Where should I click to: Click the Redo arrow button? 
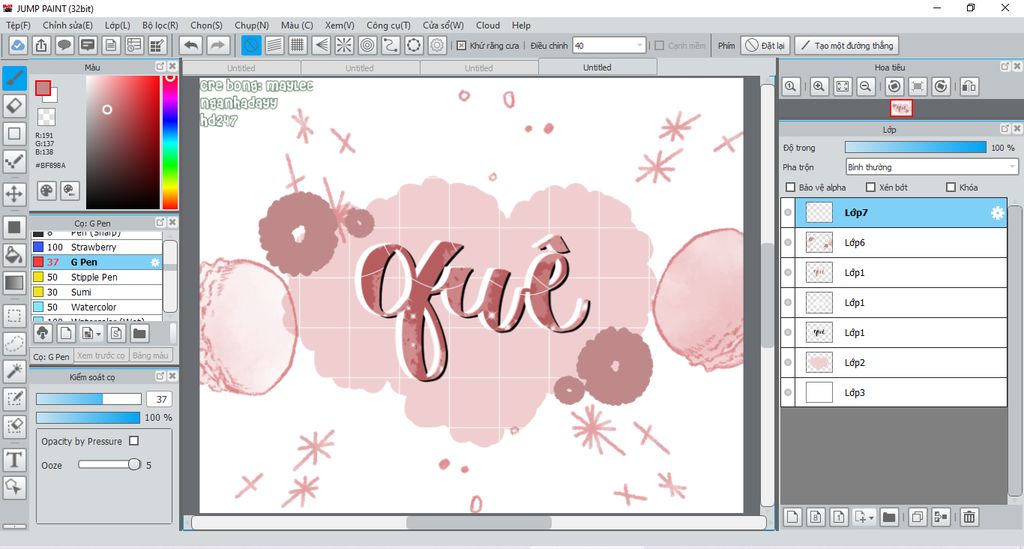(x=218, y=46)
